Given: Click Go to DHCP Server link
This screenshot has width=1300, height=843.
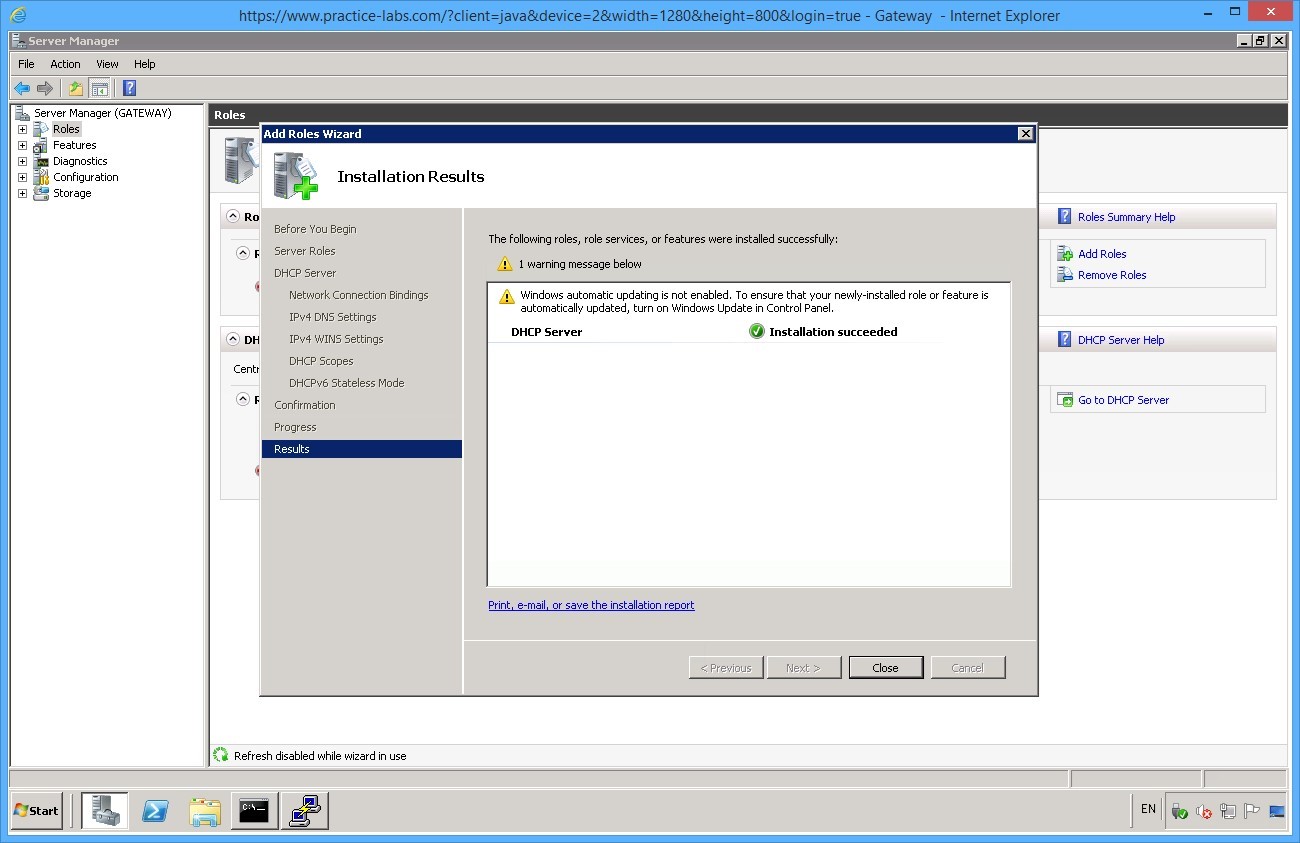Looking at the screenshot, I should pyautogui.click(x=1123, y=400).
